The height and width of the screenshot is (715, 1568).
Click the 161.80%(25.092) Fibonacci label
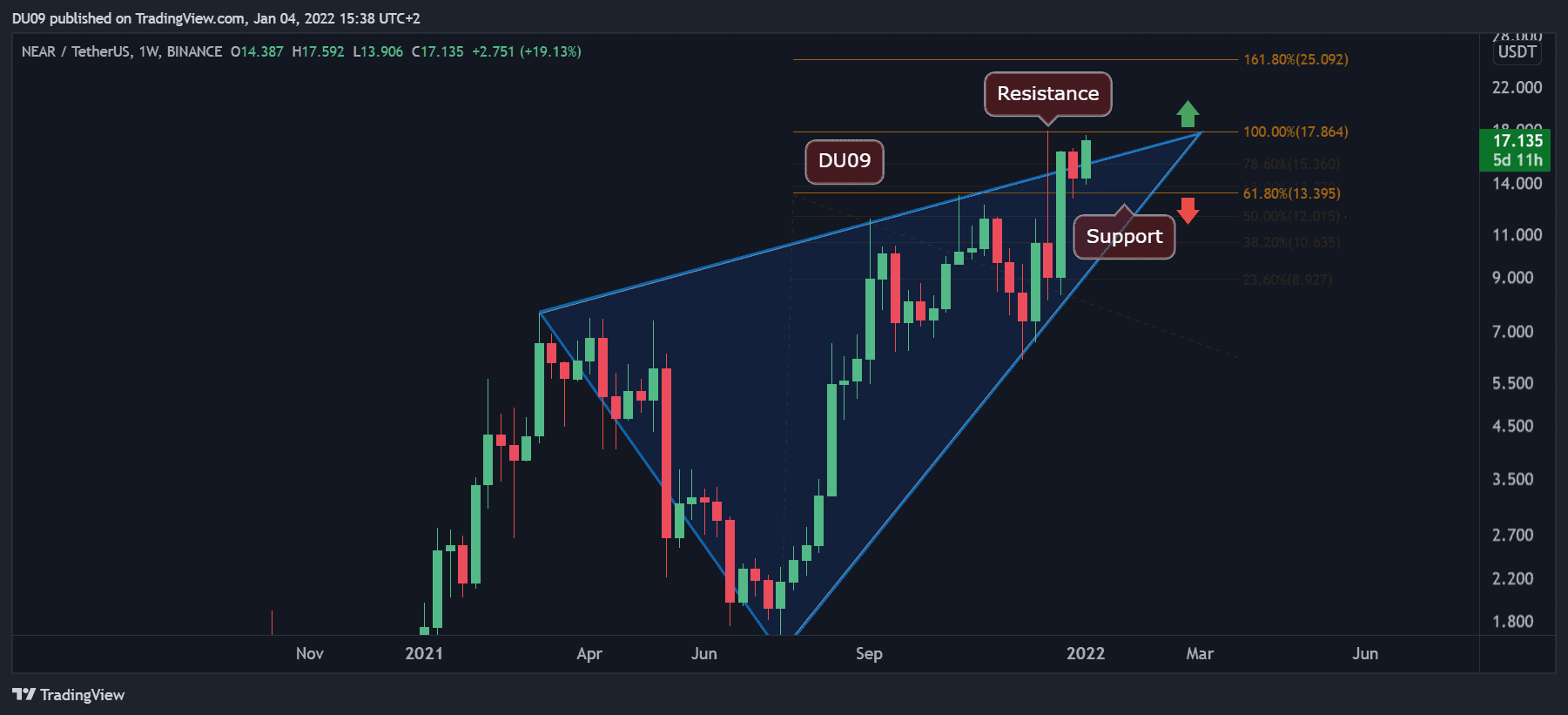[1295, 60]
